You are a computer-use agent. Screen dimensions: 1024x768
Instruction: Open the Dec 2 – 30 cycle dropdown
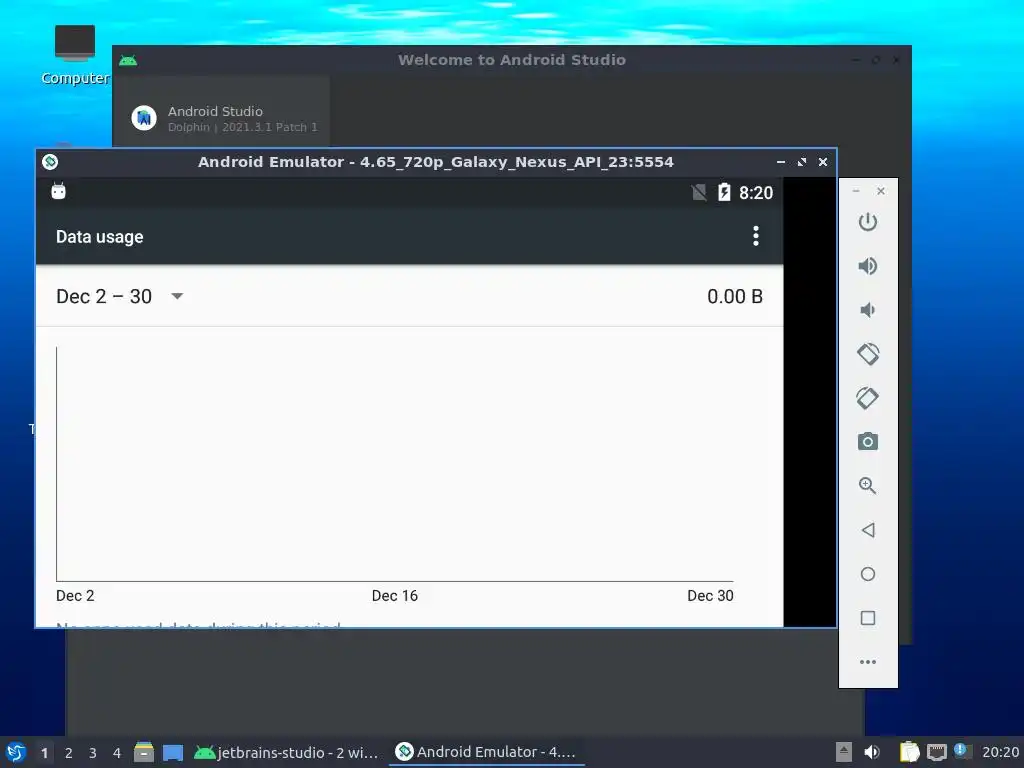120,296
